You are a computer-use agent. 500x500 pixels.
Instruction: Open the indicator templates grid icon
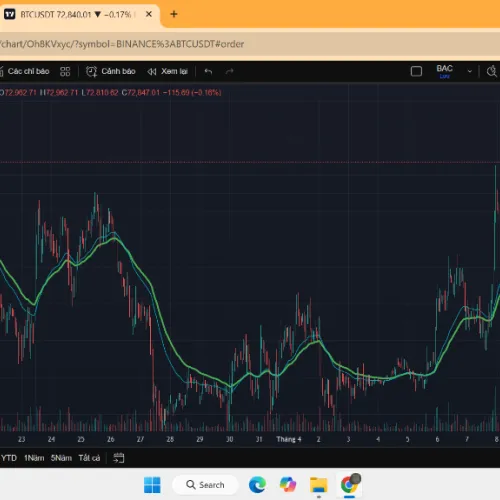click(x=65, y=71)
